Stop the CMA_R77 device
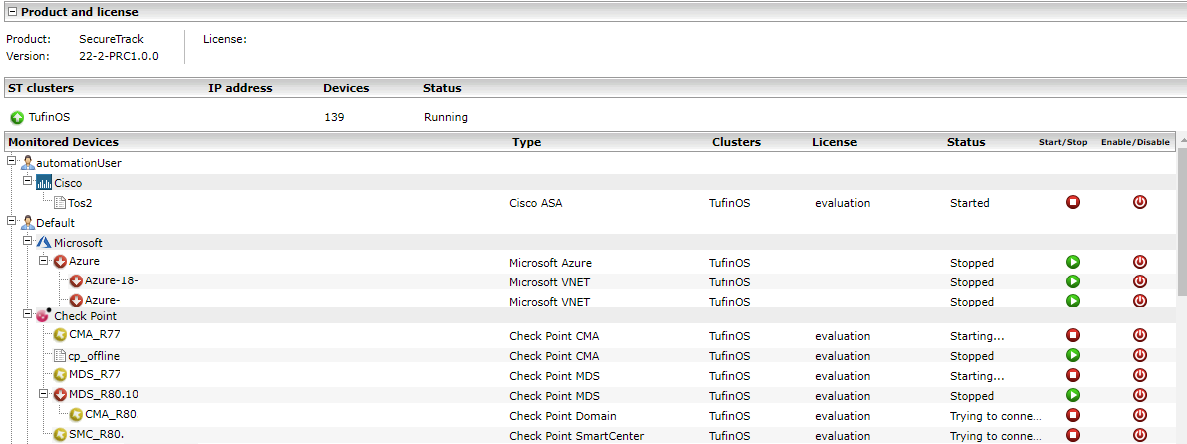The height and width of the screenshot is (444, 1187). click(x=1072, y=335)
